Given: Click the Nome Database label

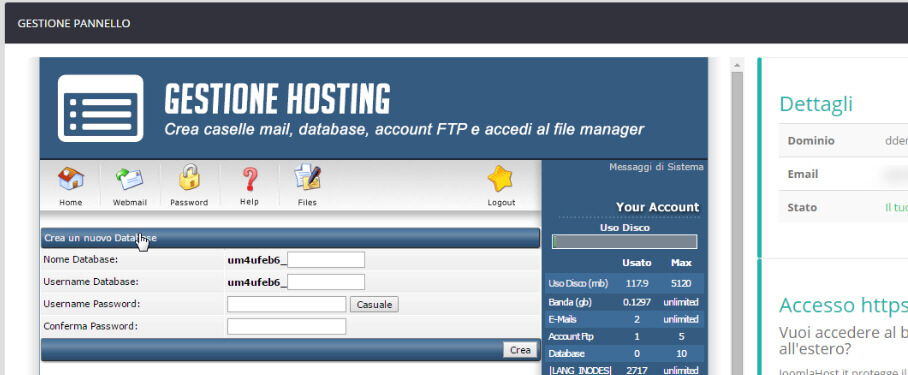Looking at the screenshot, I should pos(80,260).
